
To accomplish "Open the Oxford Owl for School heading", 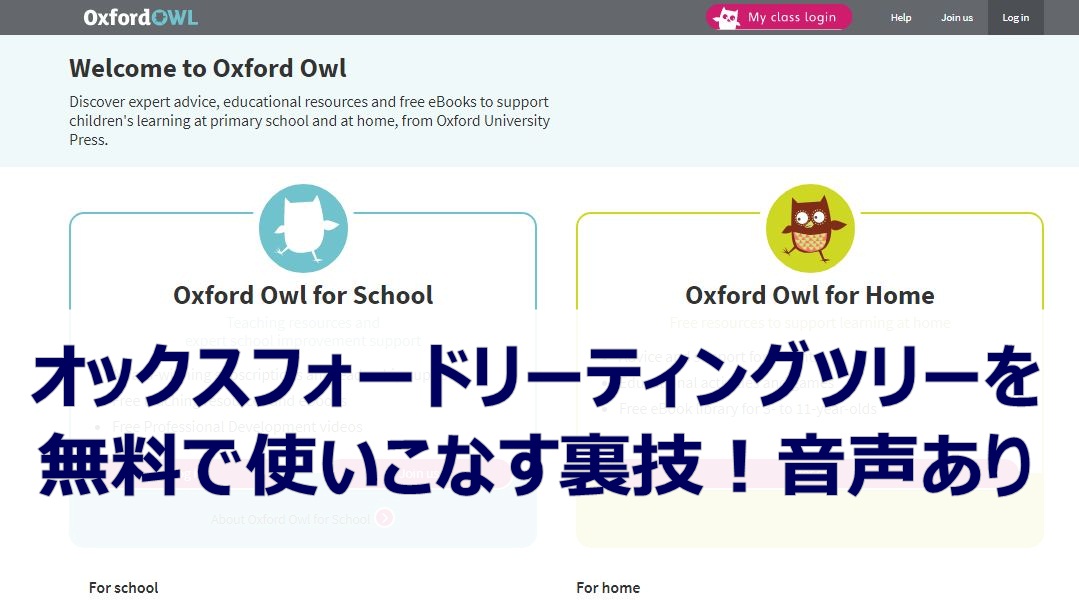I will click(x=303, y=295).
